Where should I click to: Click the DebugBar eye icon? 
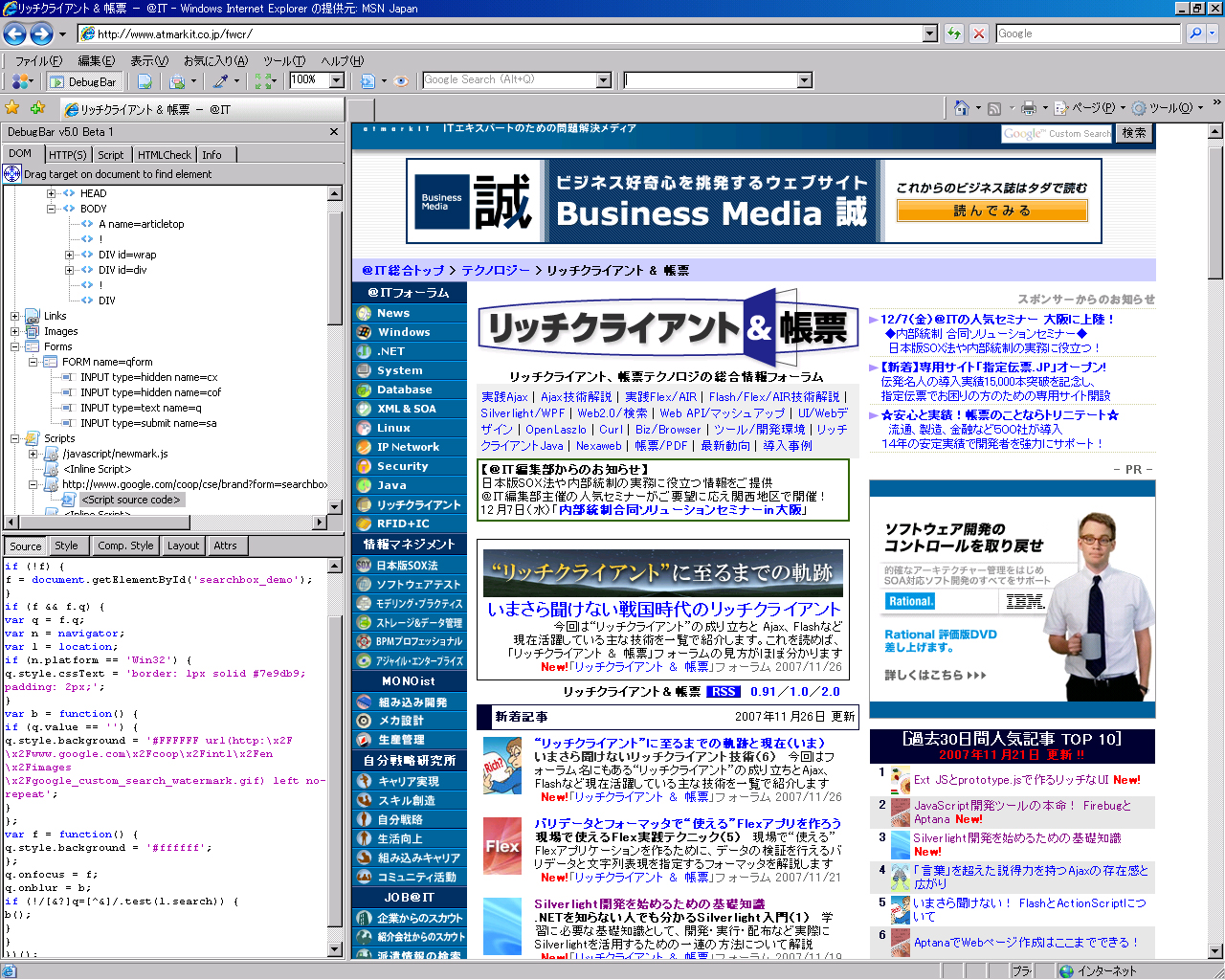point(400,81)
